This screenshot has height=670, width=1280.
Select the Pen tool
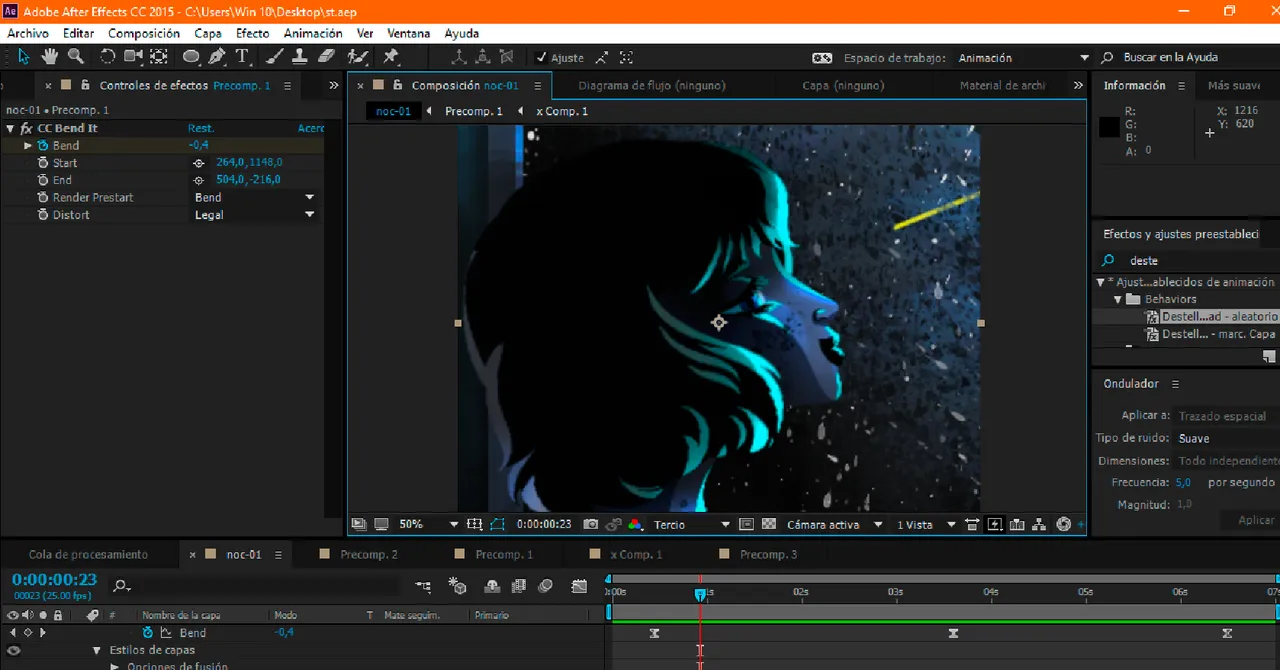tap(217, 57)
